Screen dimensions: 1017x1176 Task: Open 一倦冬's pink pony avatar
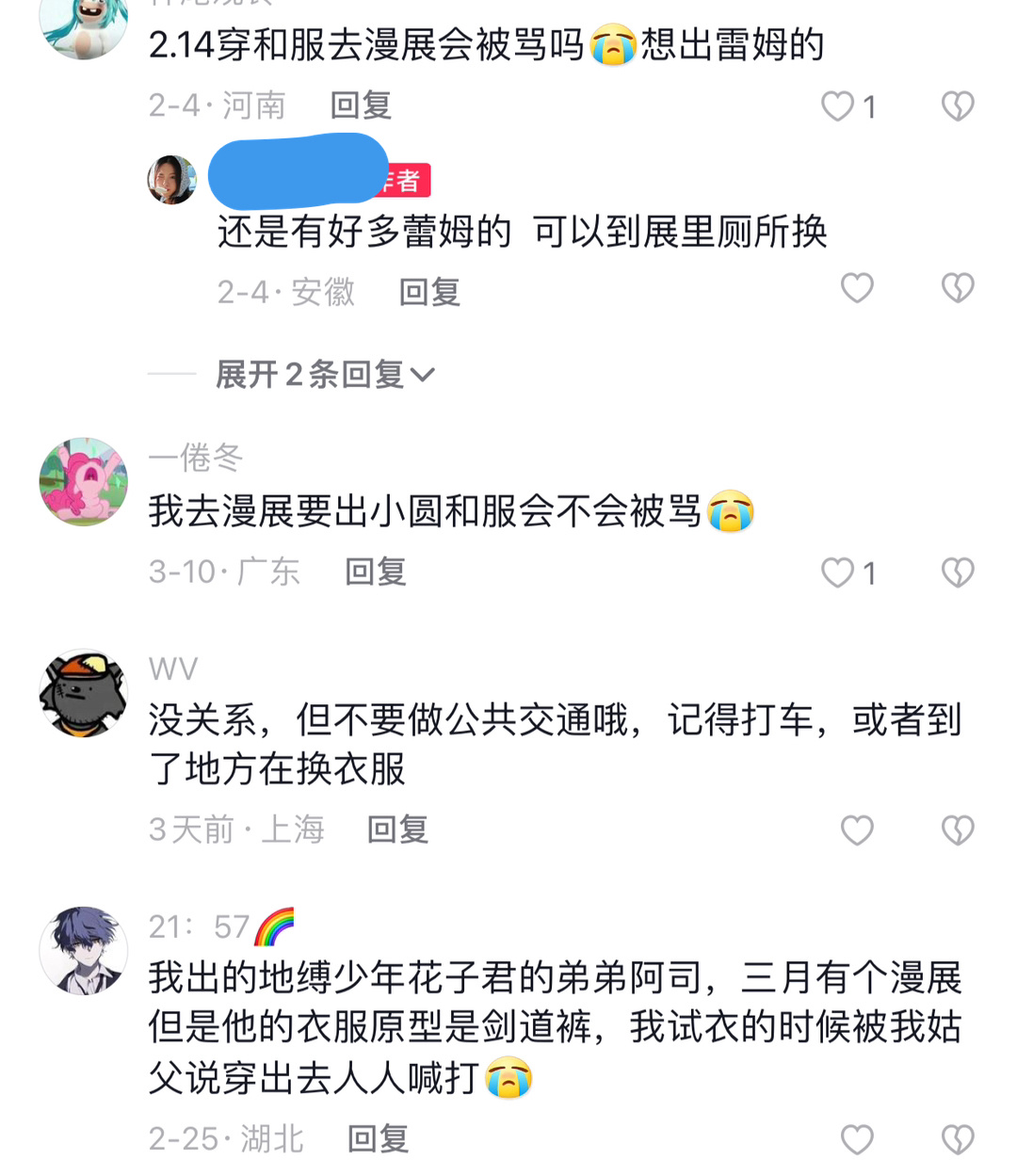tap(84, 481)
